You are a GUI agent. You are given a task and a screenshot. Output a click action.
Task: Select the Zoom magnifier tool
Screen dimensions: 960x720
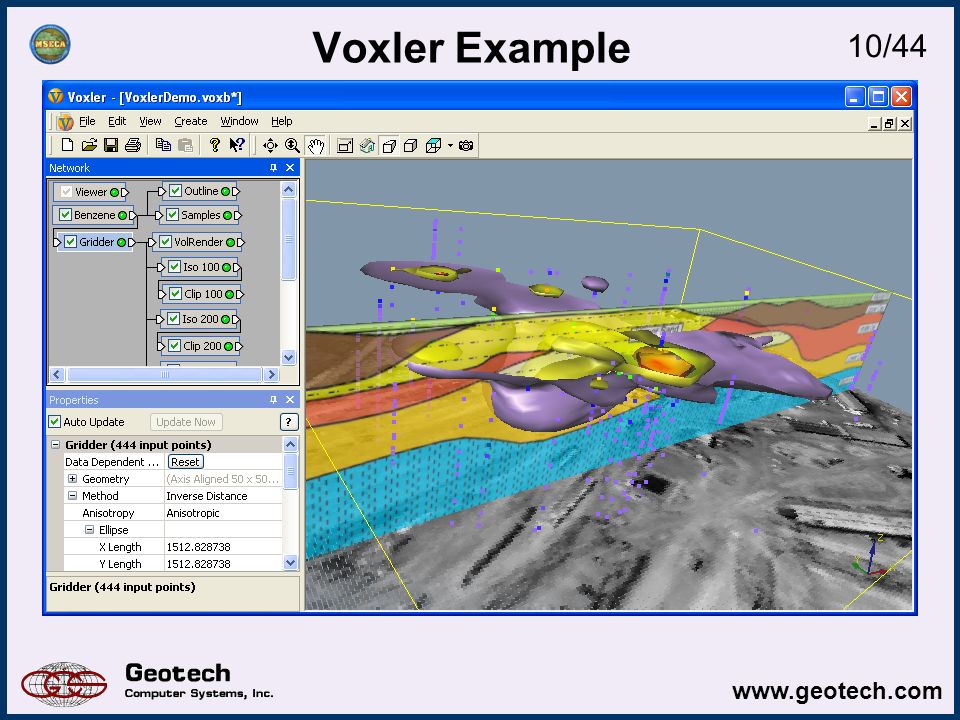pyautogui.click(x=292, y=146)
